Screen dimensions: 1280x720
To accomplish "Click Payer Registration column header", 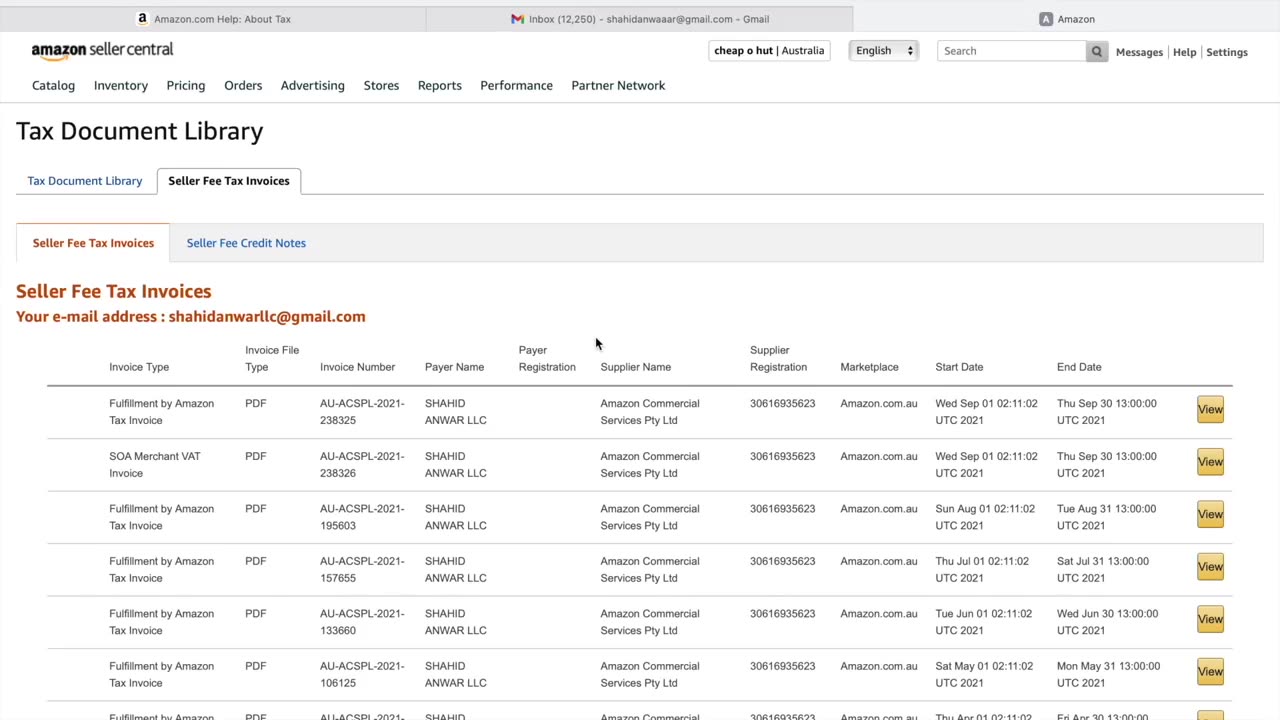I will pyautogui.click(x=547, y=358).
